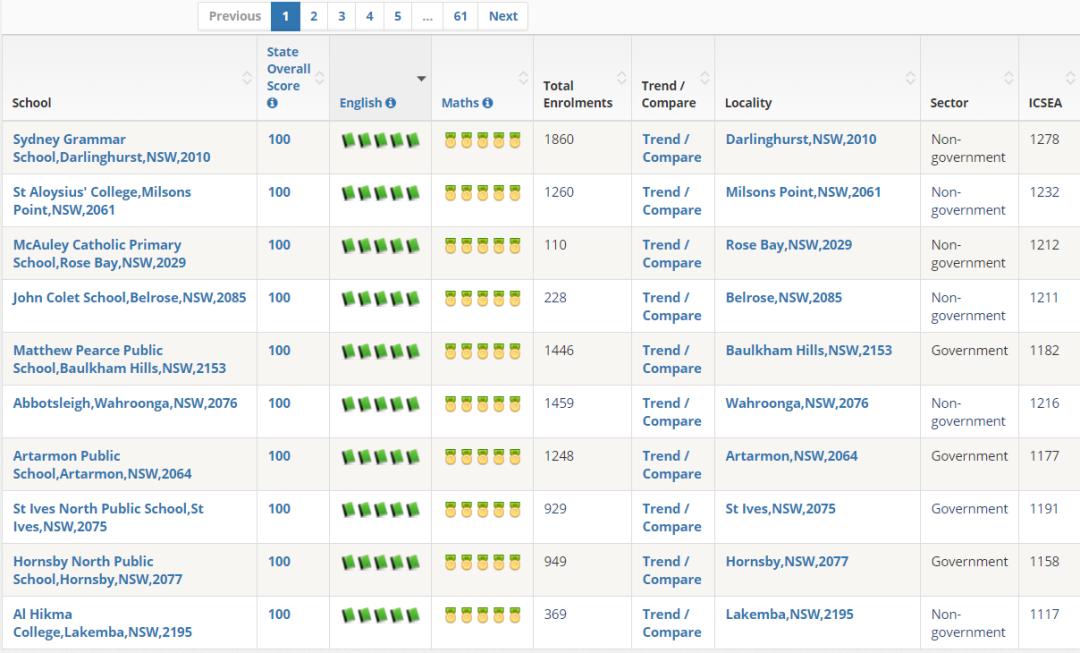The image size is (1080, 653).
Task: Click the Maths column info icon
Action: coord(488,103)
